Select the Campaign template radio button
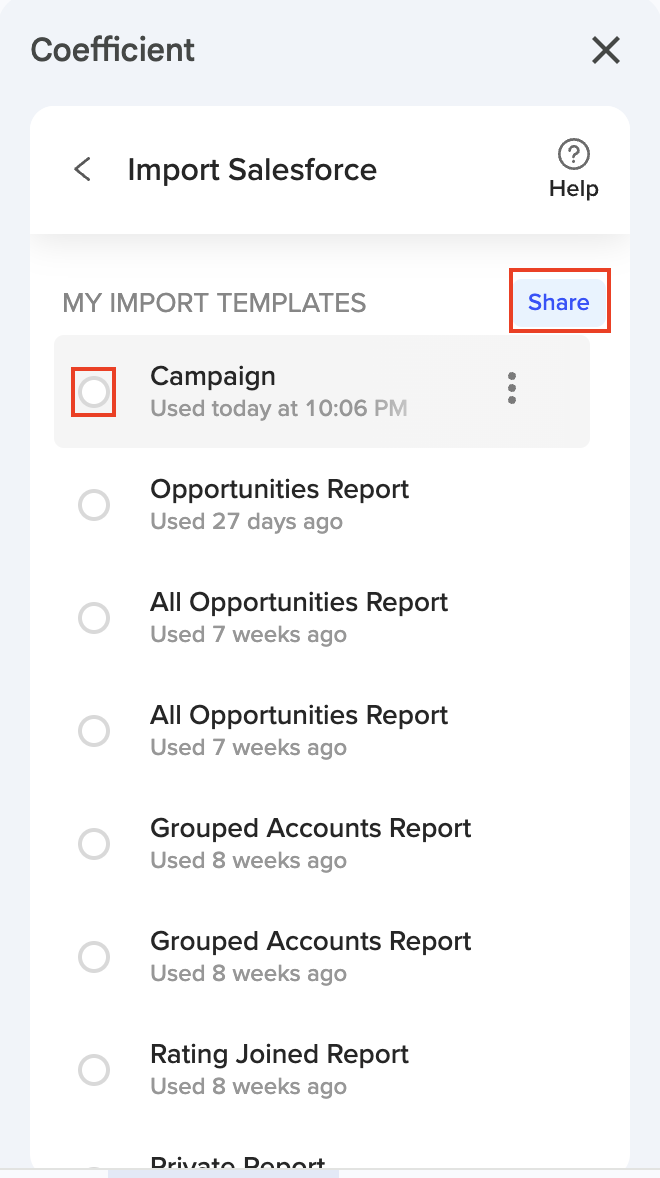Image resolution: width=660 pixels, height=1178 pixels. [x=94, y=391]
